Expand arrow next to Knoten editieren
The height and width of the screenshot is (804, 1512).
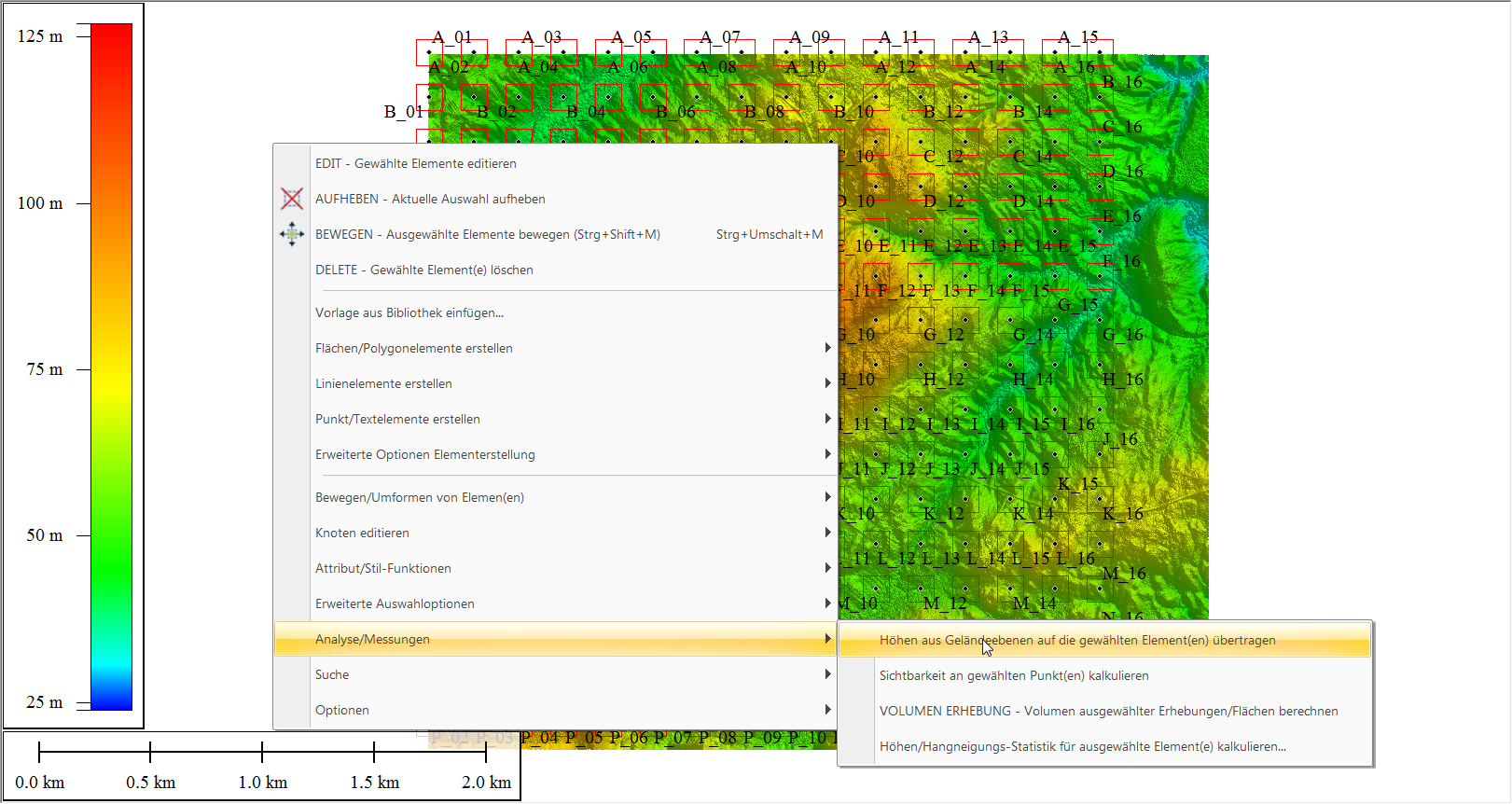[x=827, y=533]
